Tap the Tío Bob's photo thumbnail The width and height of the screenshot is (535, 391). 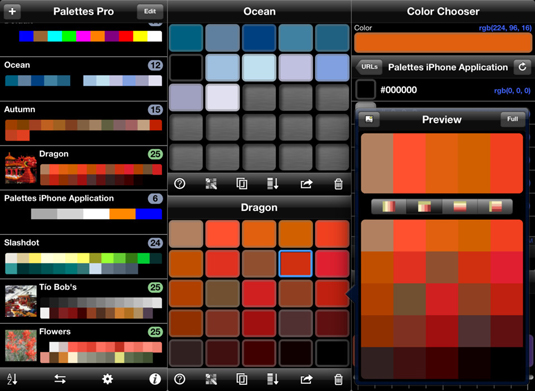21,301
